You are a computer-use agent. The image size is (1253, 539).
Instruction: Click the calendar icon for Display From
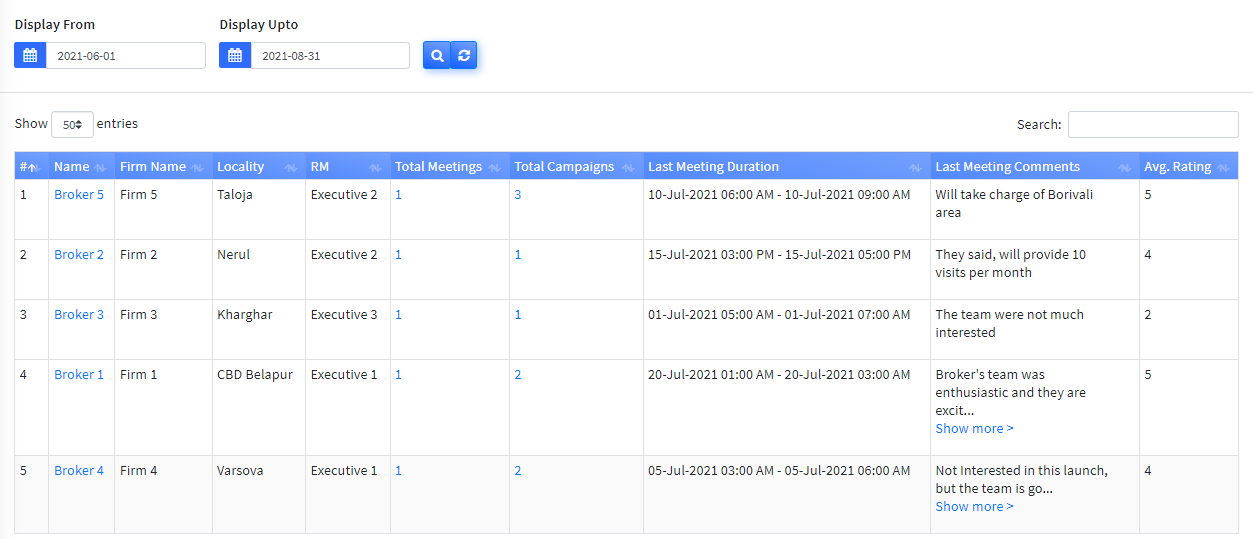30,56
